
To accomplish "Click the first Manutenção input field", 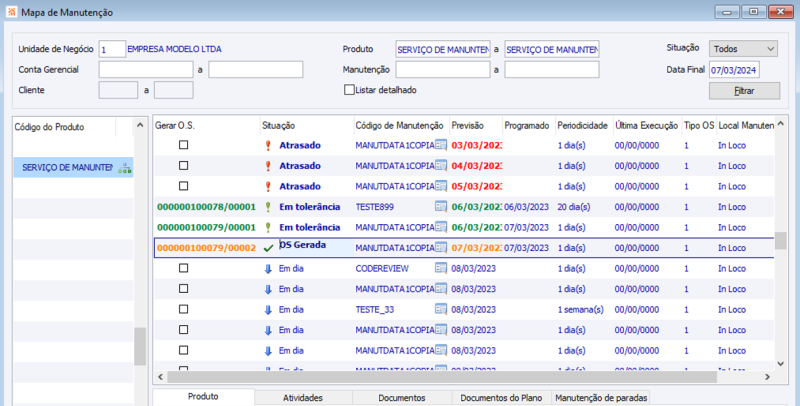I will click(443, 69).
